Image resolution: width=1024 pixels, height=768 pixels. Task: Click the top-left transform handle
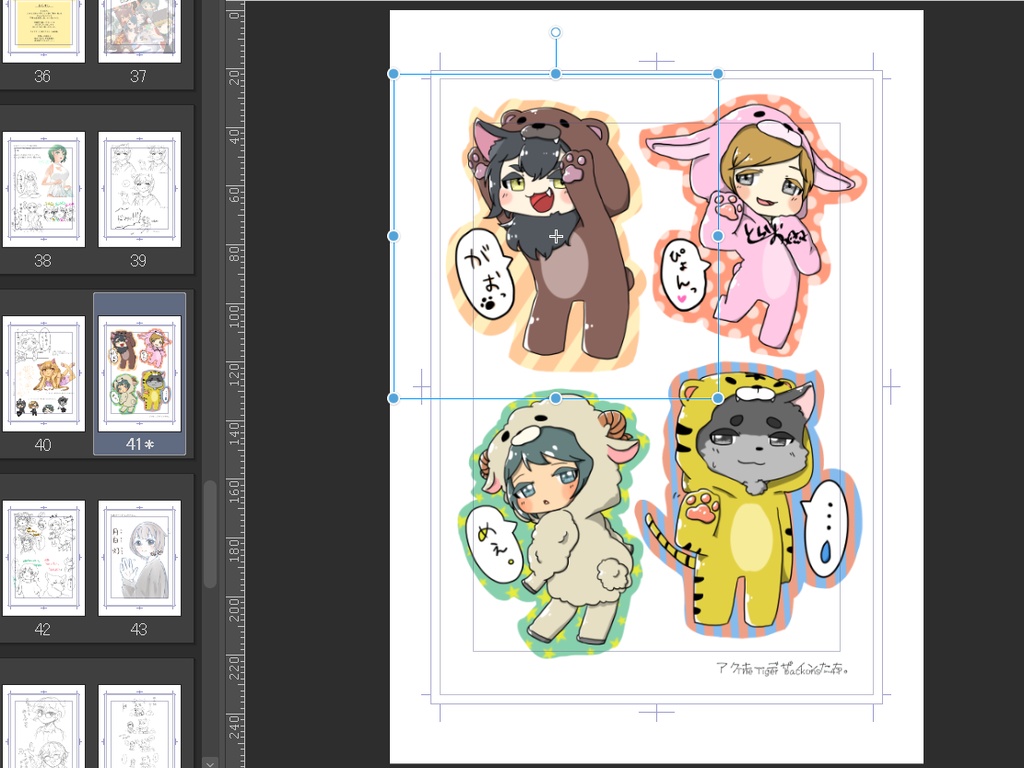click(393, 74)
